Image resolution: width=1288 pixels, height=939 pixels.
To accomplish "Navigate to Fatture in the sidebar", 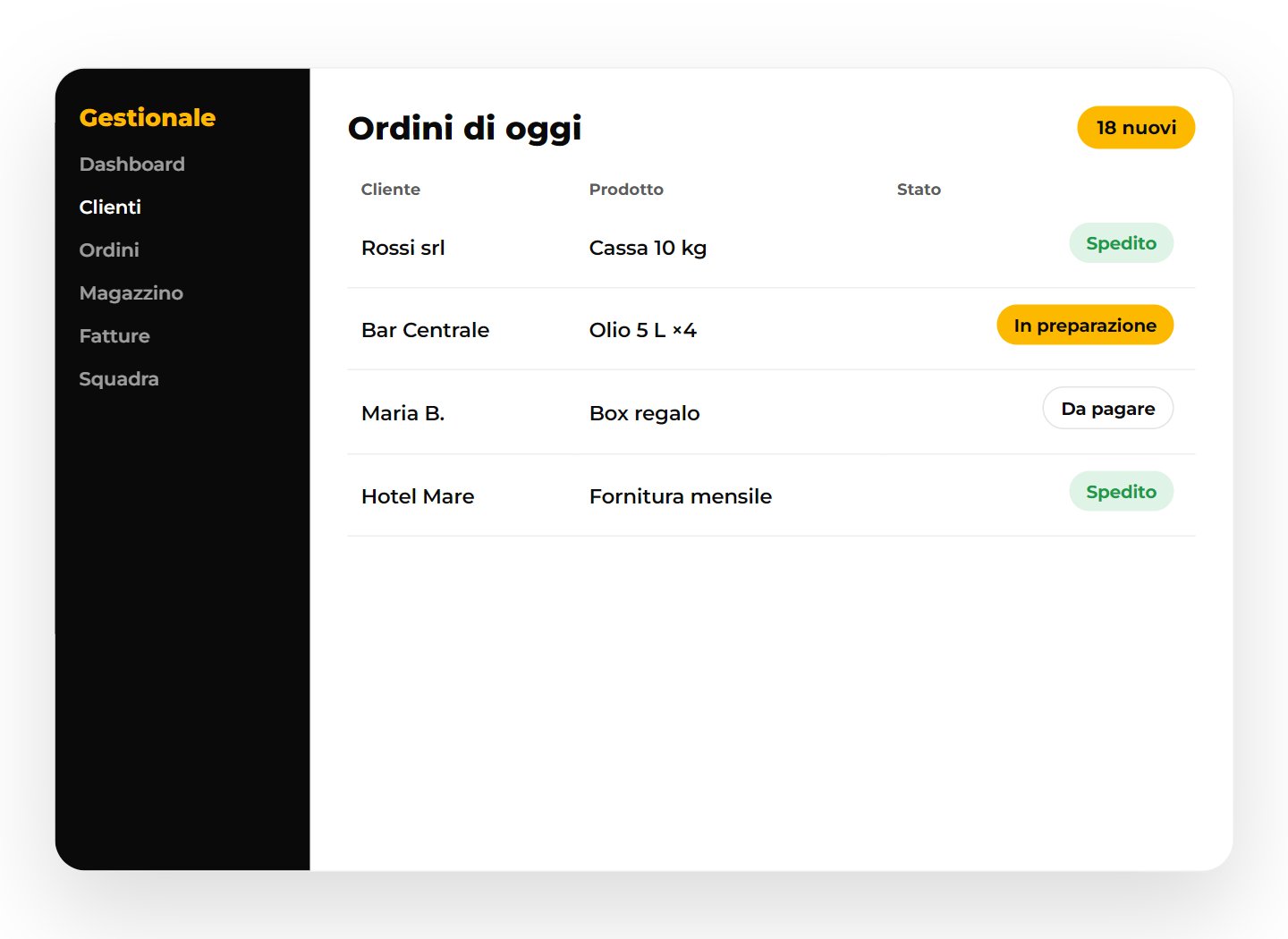I will coord(114,336).
